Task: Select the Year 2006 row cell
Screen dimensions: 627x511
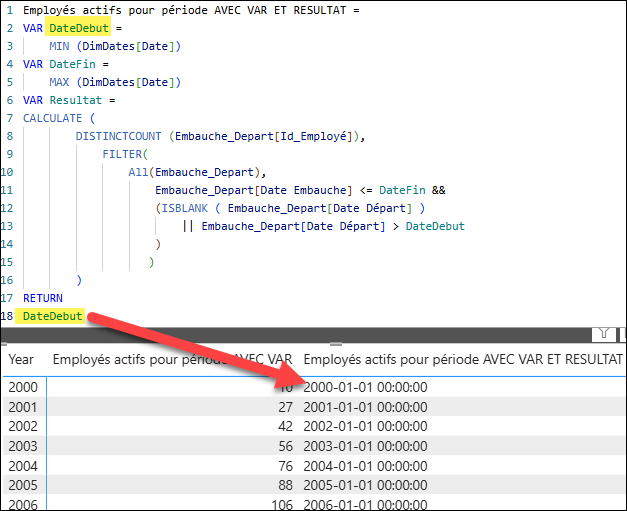Action: tap(21, 504)
